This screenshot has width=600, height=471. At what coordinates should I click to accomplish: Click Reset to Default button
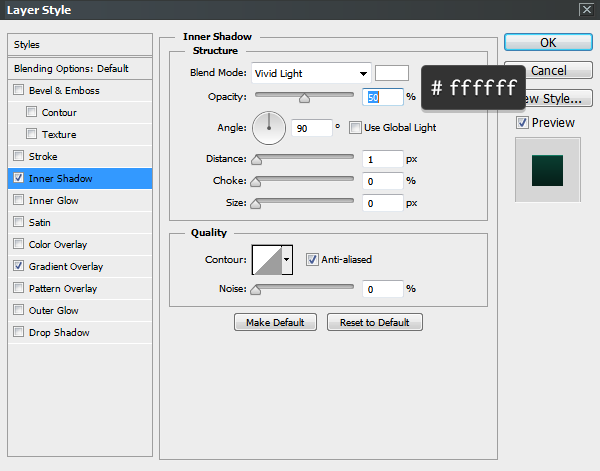point(374,322)
